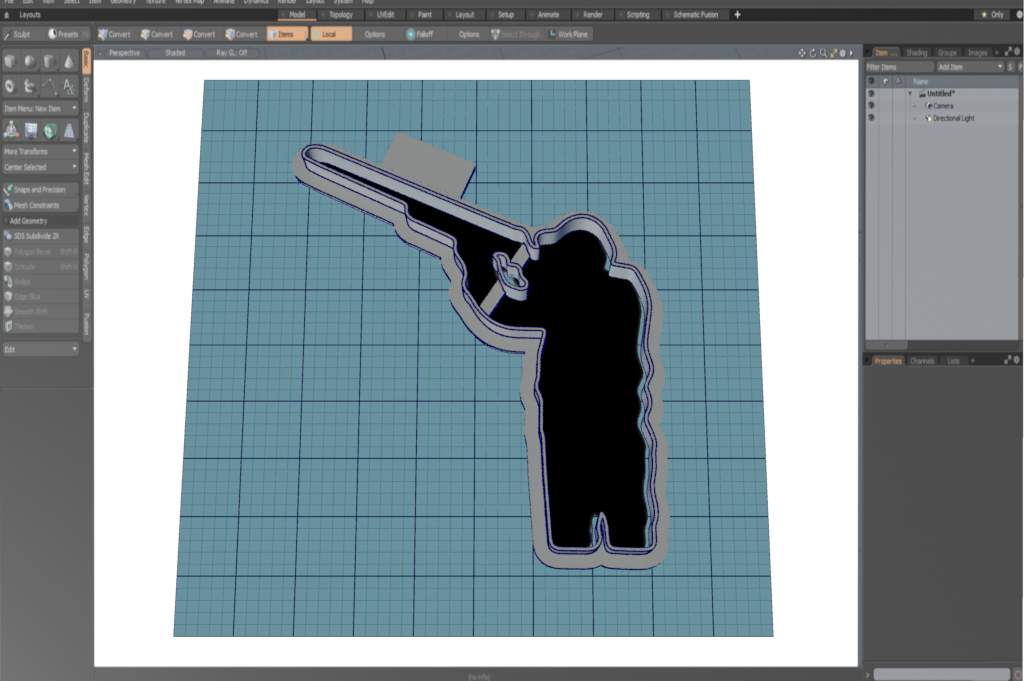Open the Deform vertical toolbox tab

[x=86, y=90]
